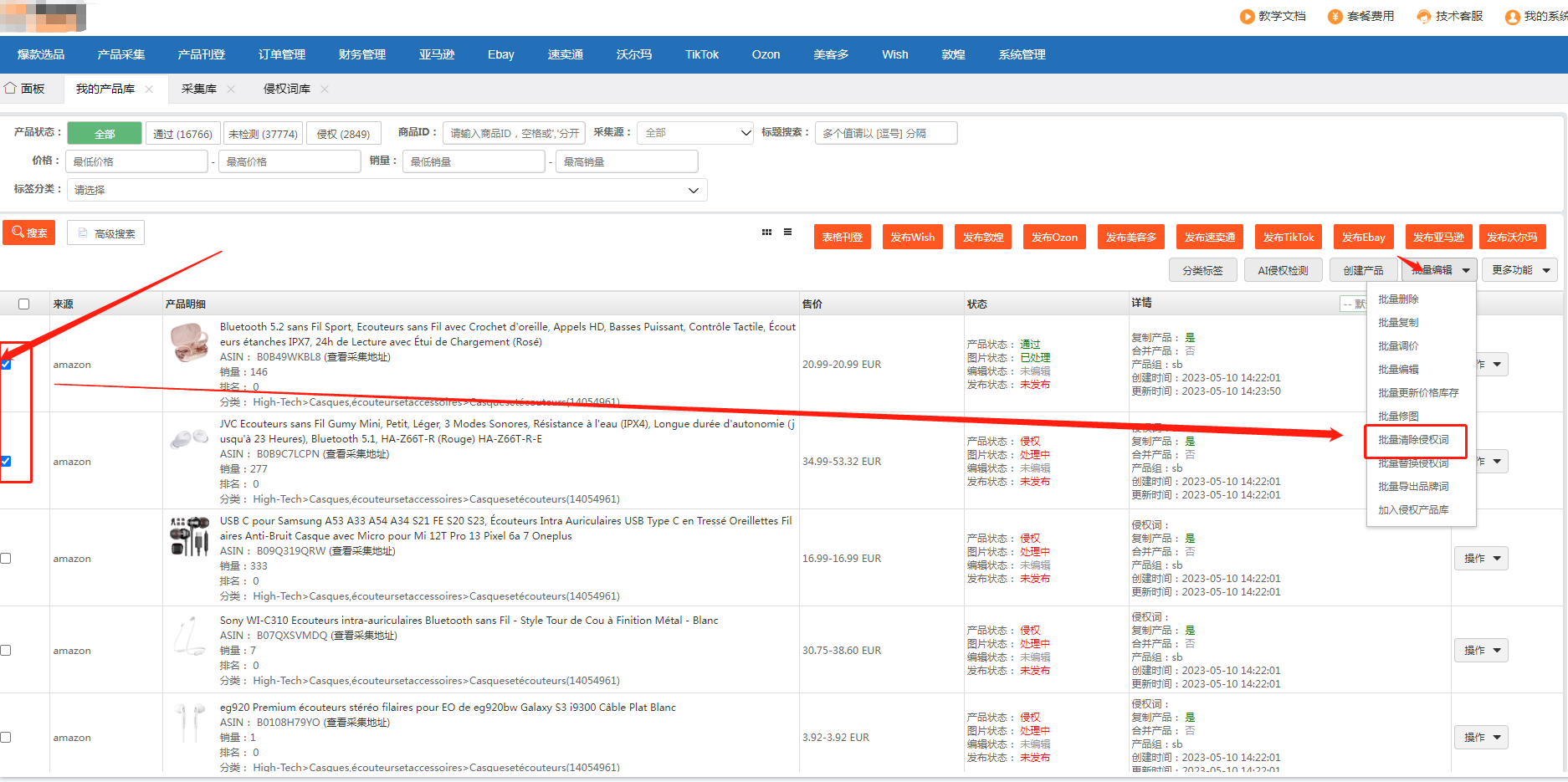1568x782 pixels.
Task: Focus the 最低价格 input field
Action: point(136,161)
